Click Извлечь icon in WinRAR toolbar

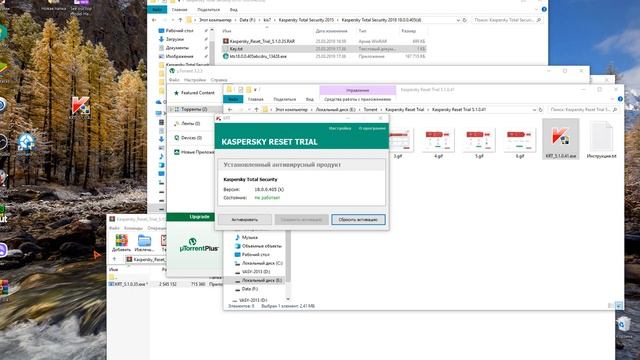144,243
